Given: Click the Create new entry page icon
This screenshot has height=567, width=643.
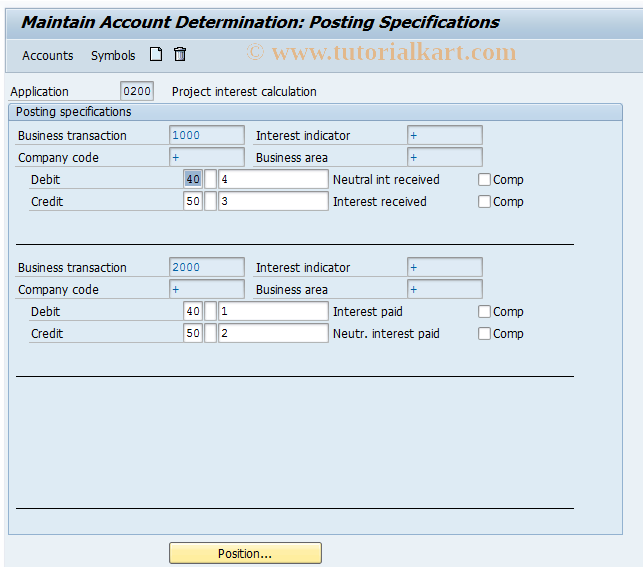Looking at the screenshot, I should [156, 54].
